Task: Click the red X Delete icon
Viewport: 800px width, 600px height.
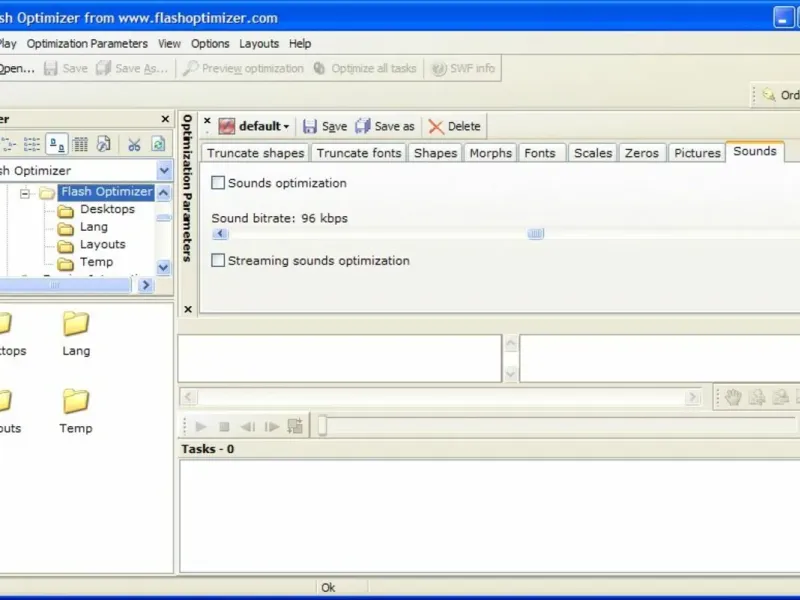Action: (x=436, y=126)
